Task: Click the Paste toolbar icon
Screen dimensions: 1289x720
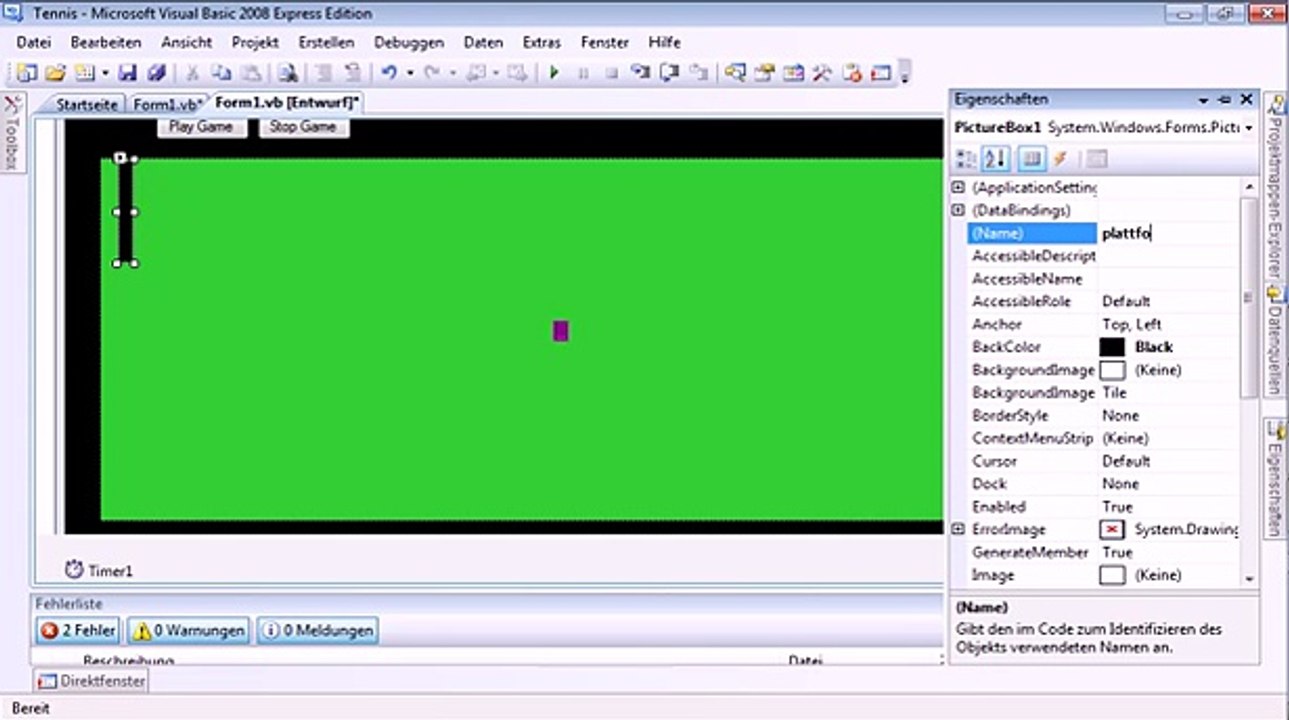Action: [x=250, y=73]
